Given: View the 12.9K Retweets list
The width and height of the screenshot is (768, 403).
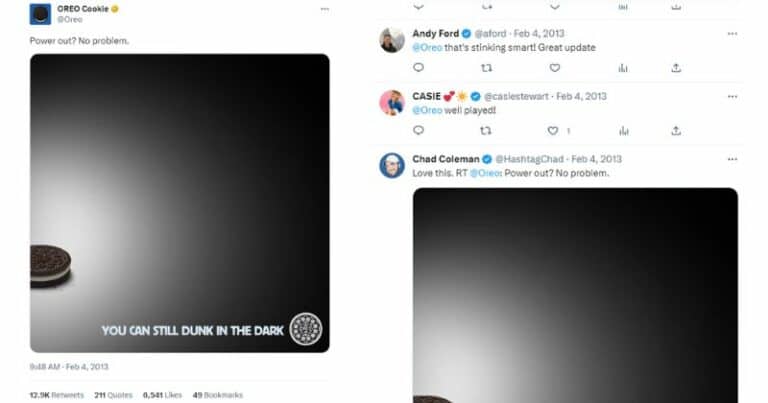Looking at the screenshot, I should pyautogui.click(x=57, y=395).
